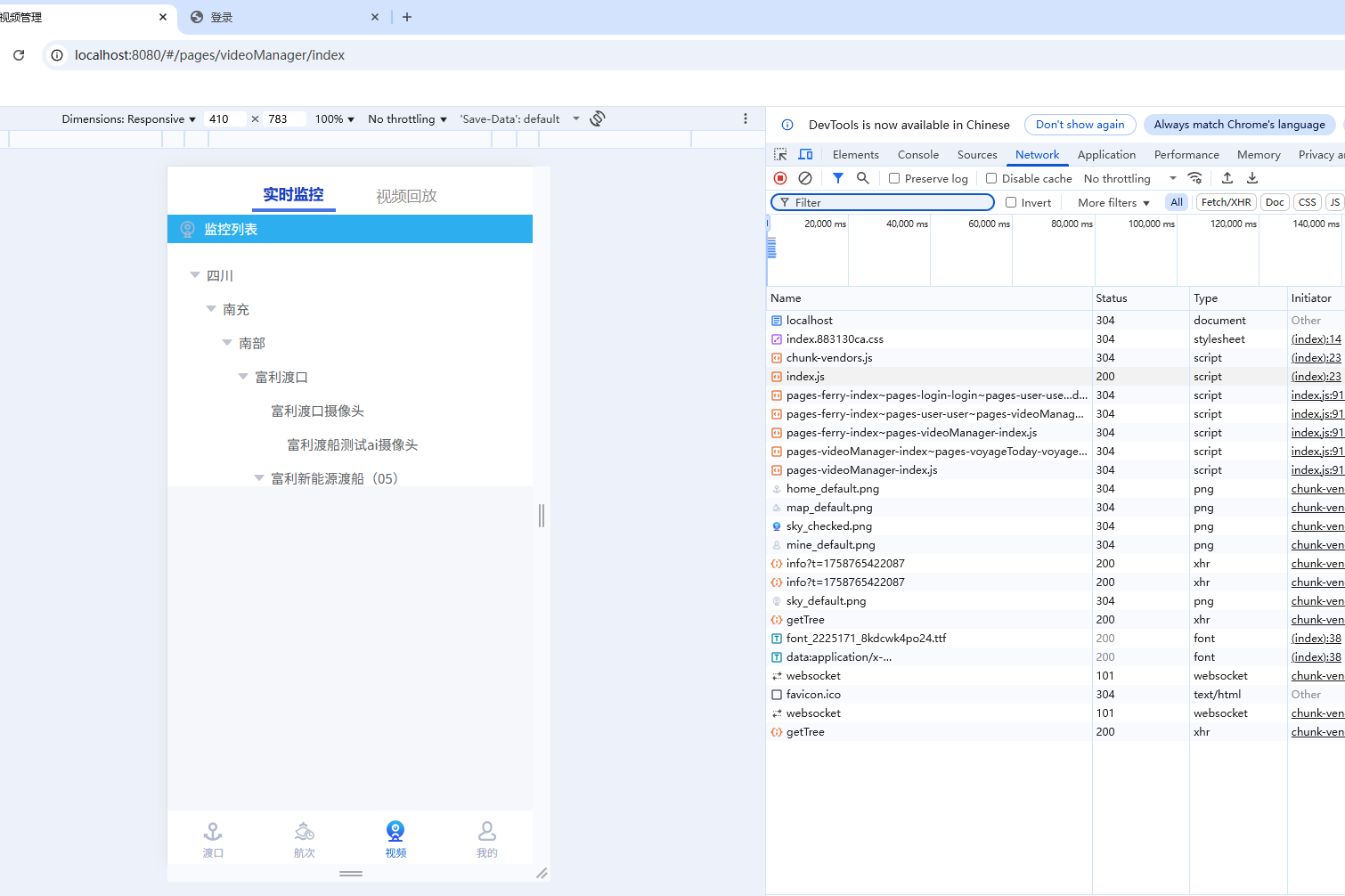Switch to the 视频回放 tab
The height and width of the screenshot is (896, 1345).
tap(406, 196)
